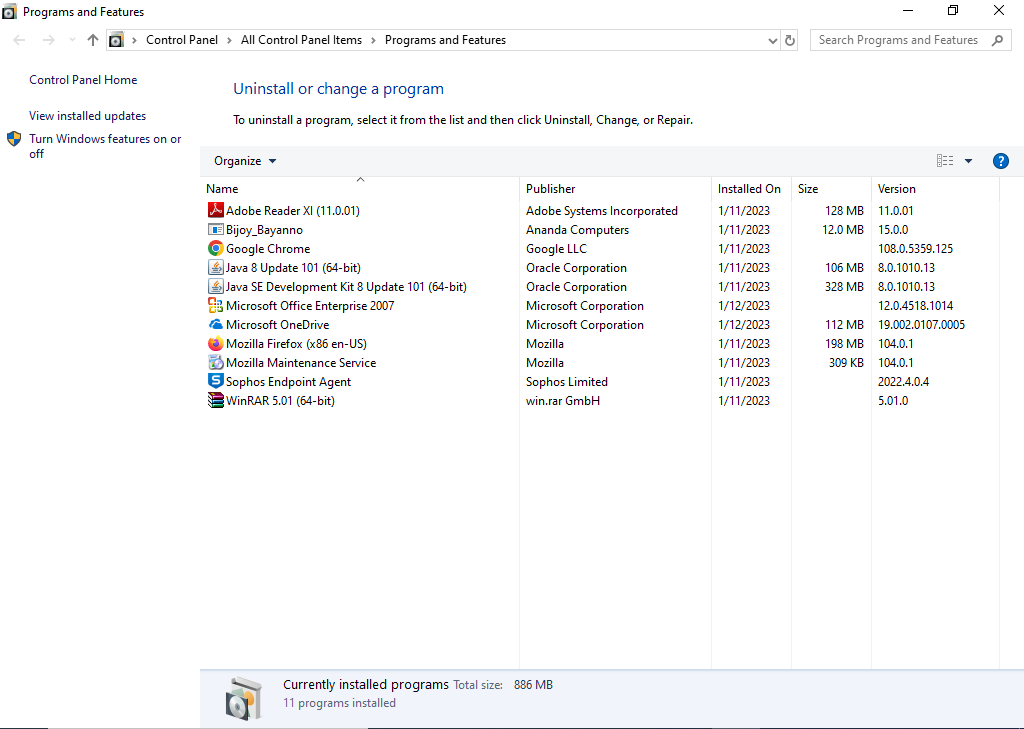Click the Google LLC publisher cell
Image resolution: width=1024 pixels, height=729 pixels.
click(556, 248)
